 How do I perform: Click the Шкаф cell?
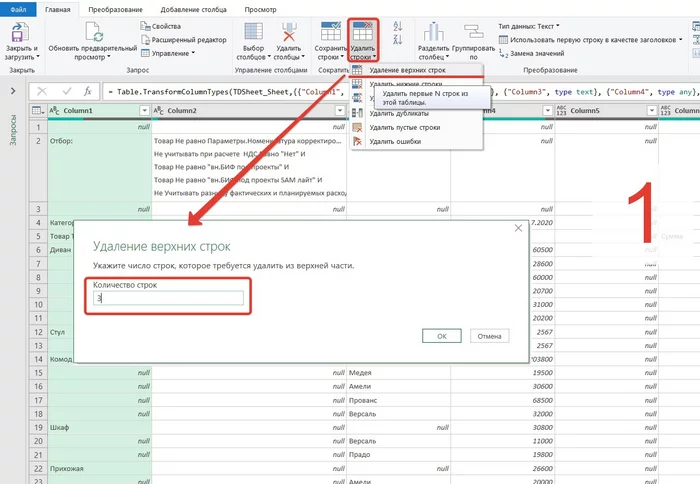pos(100,428)
